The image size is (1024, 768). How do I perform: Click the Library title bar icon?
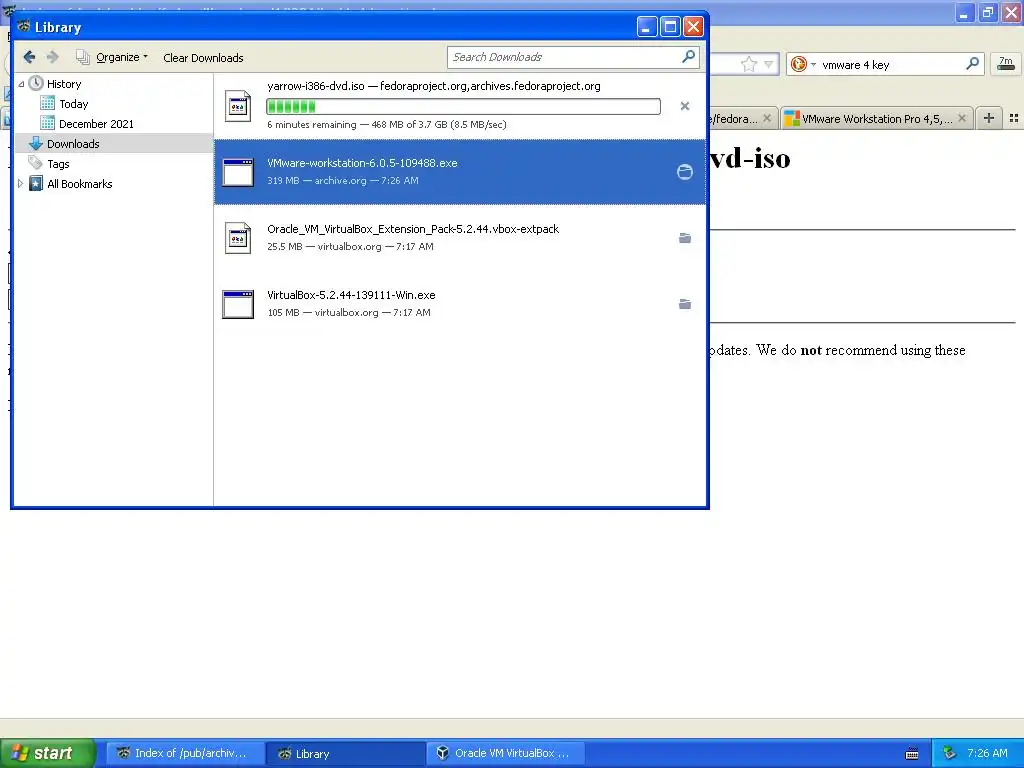[24, 26]
